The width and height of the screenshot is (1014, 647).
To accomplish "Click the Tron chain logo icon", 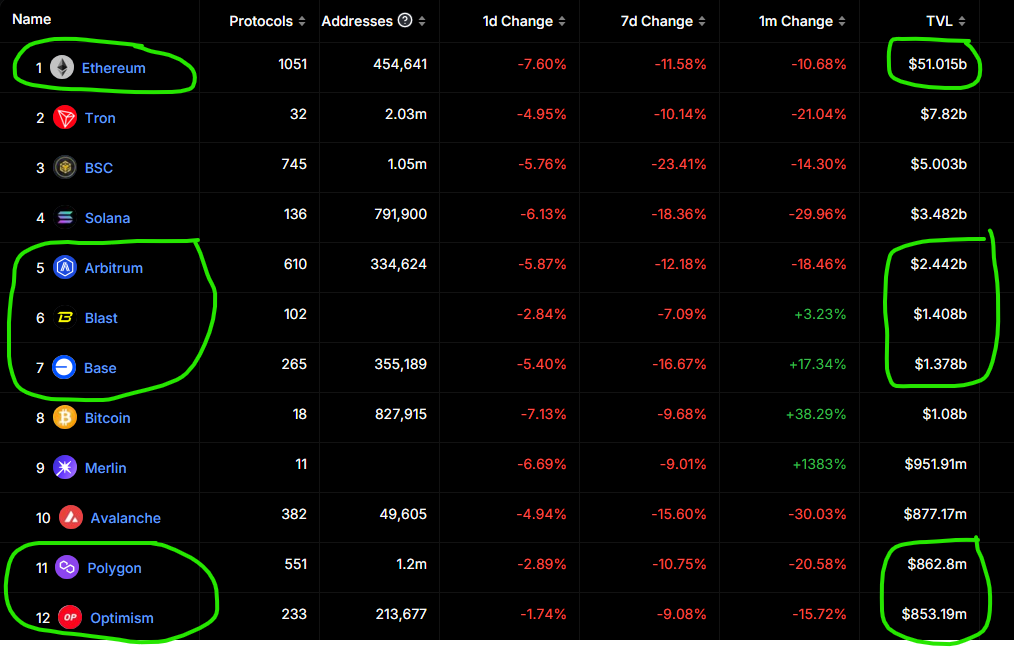I will [x=65, y=118].
